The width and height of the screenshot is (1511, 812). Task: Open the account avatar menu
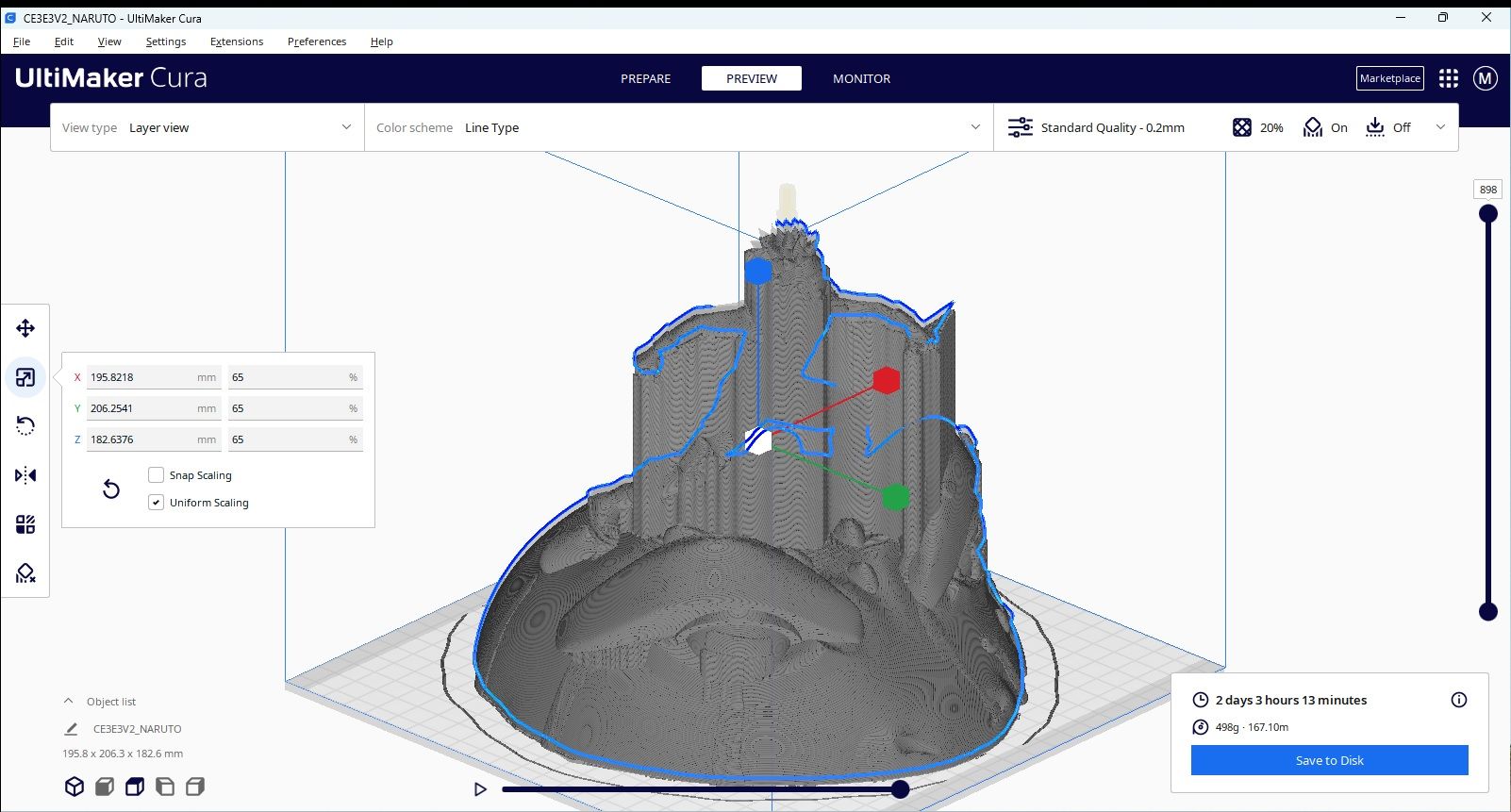[1486, 78]
